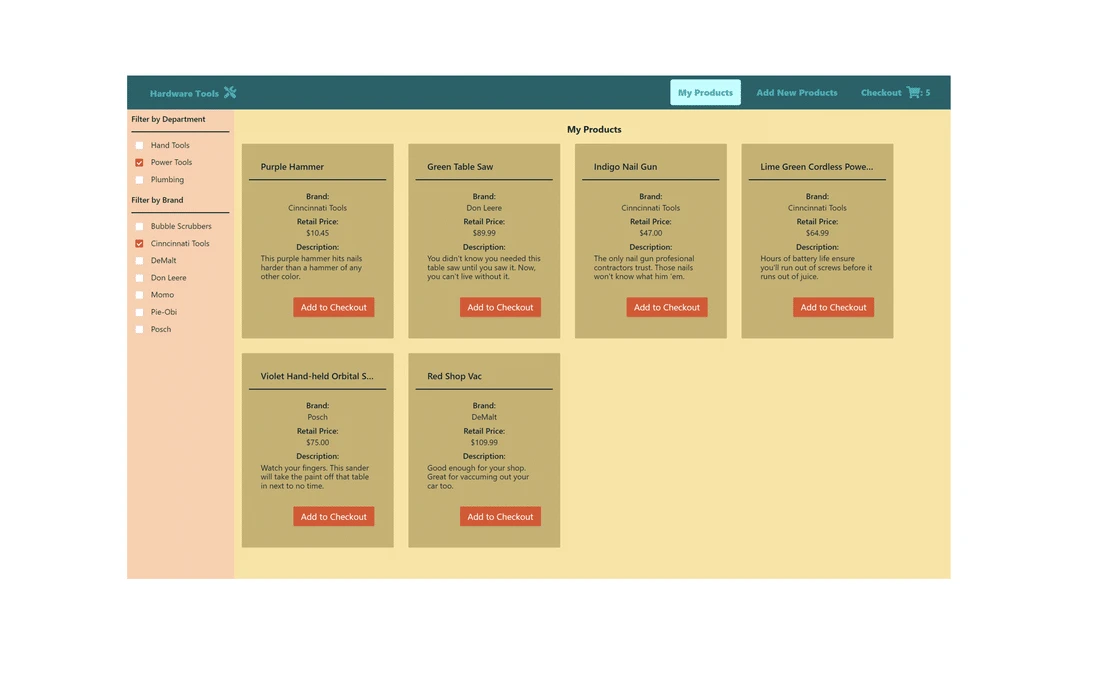
Task: Go to Add New Products page
Action: point(796,93)
